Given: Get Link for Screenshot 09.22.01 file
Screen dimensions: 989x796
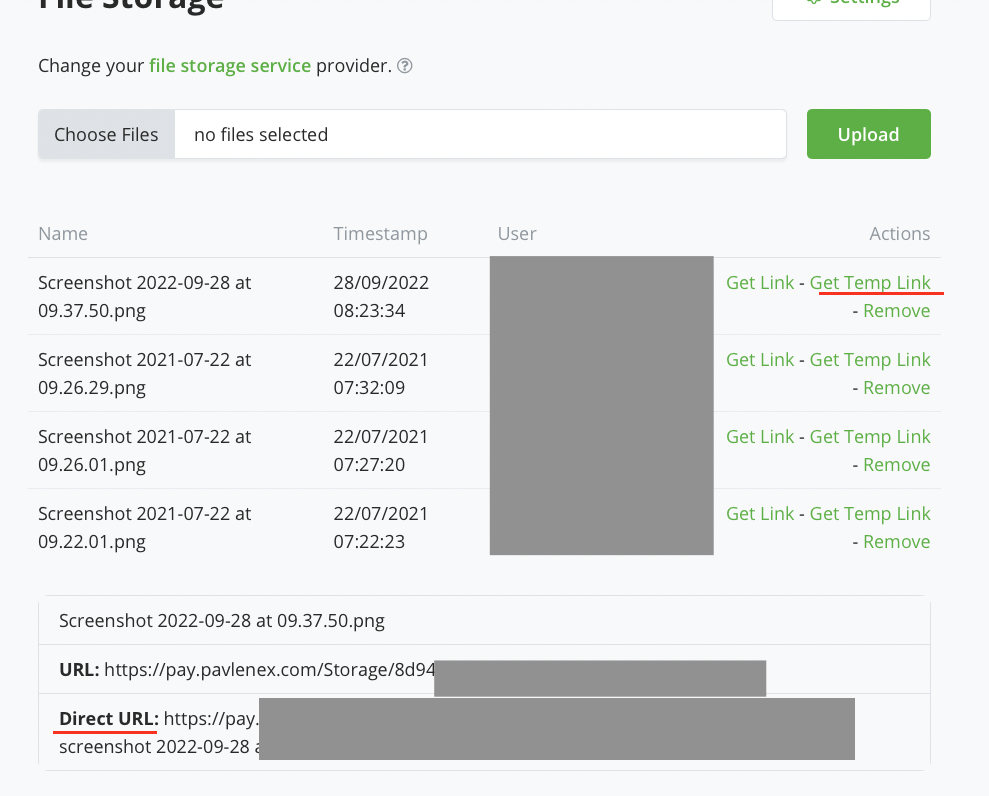Looking at the screenshot, I should 760,513.
